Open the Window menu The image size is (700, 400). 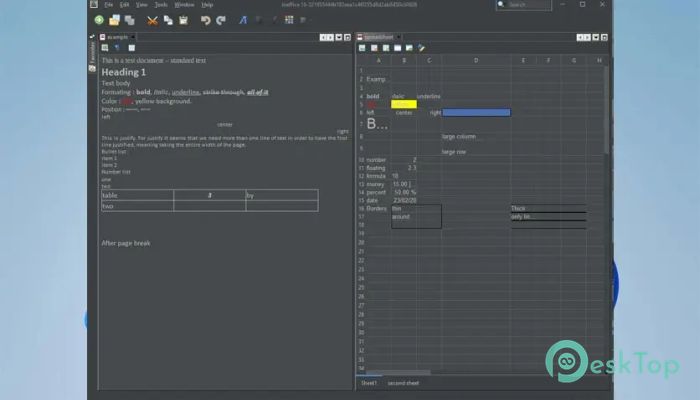184,5
